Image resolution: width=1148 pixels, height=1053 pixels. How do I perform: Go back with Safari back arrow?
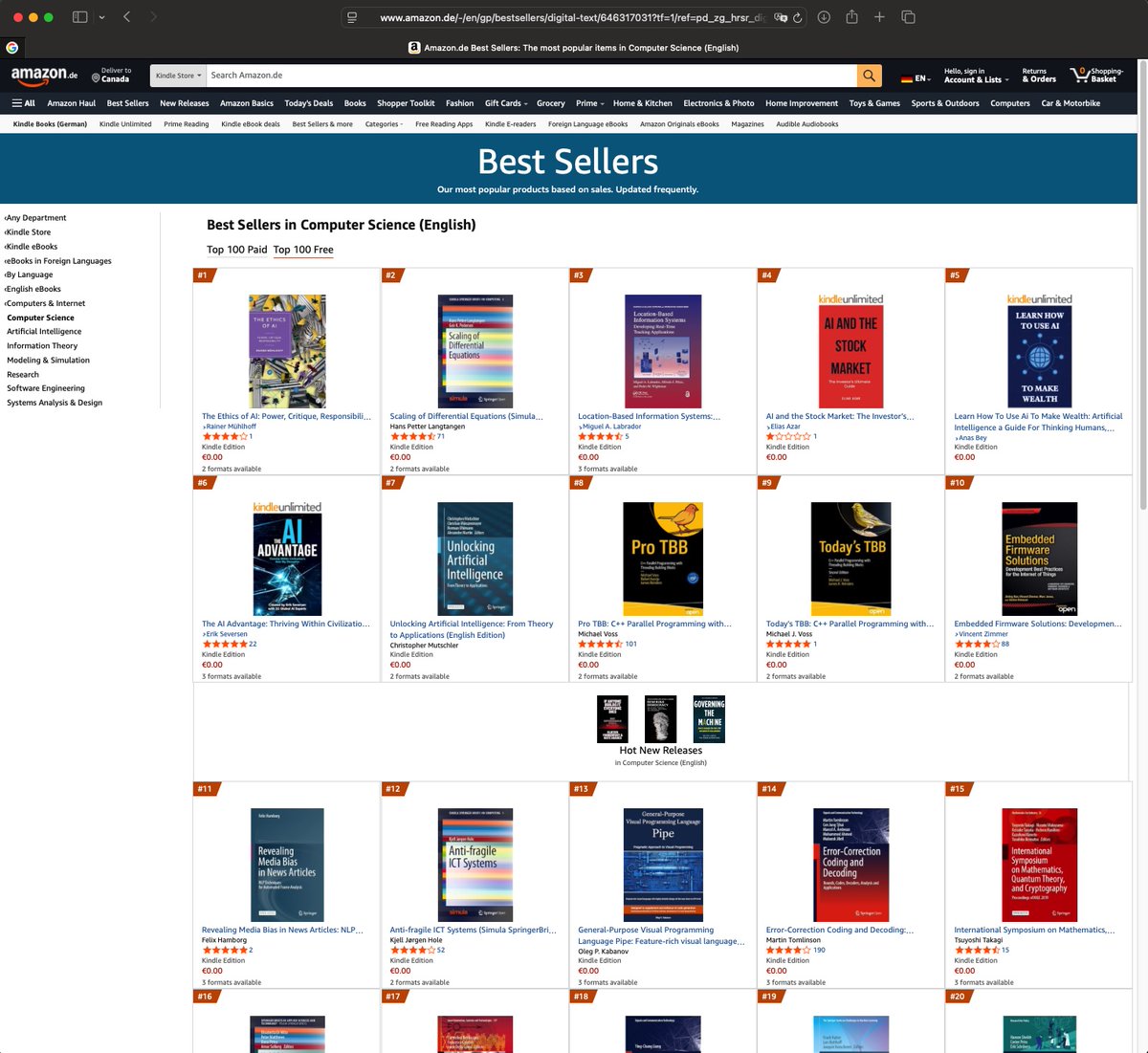pyautogui.click(x=126, y=17)
